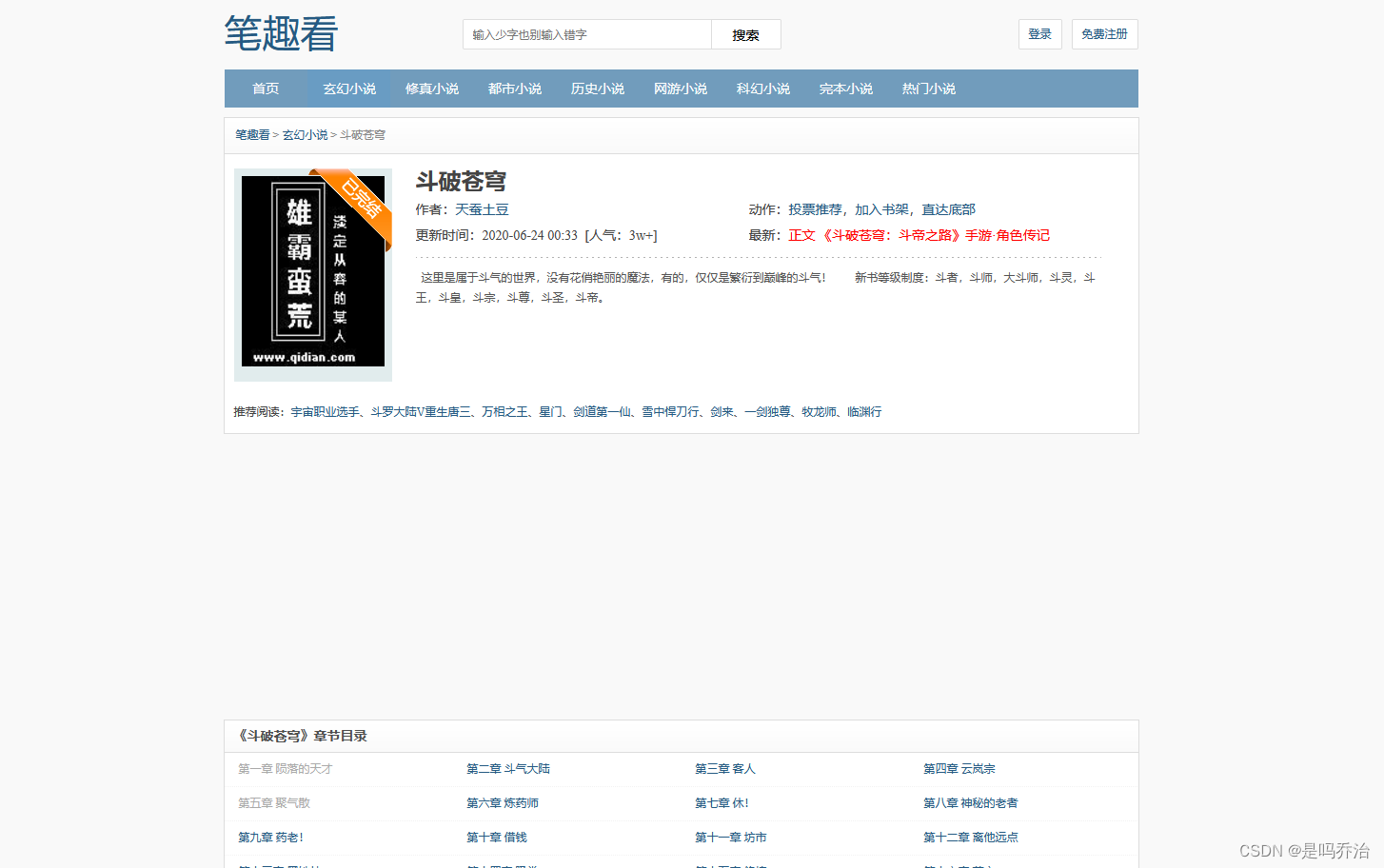Open the 修真小说 category

point(431,89)
